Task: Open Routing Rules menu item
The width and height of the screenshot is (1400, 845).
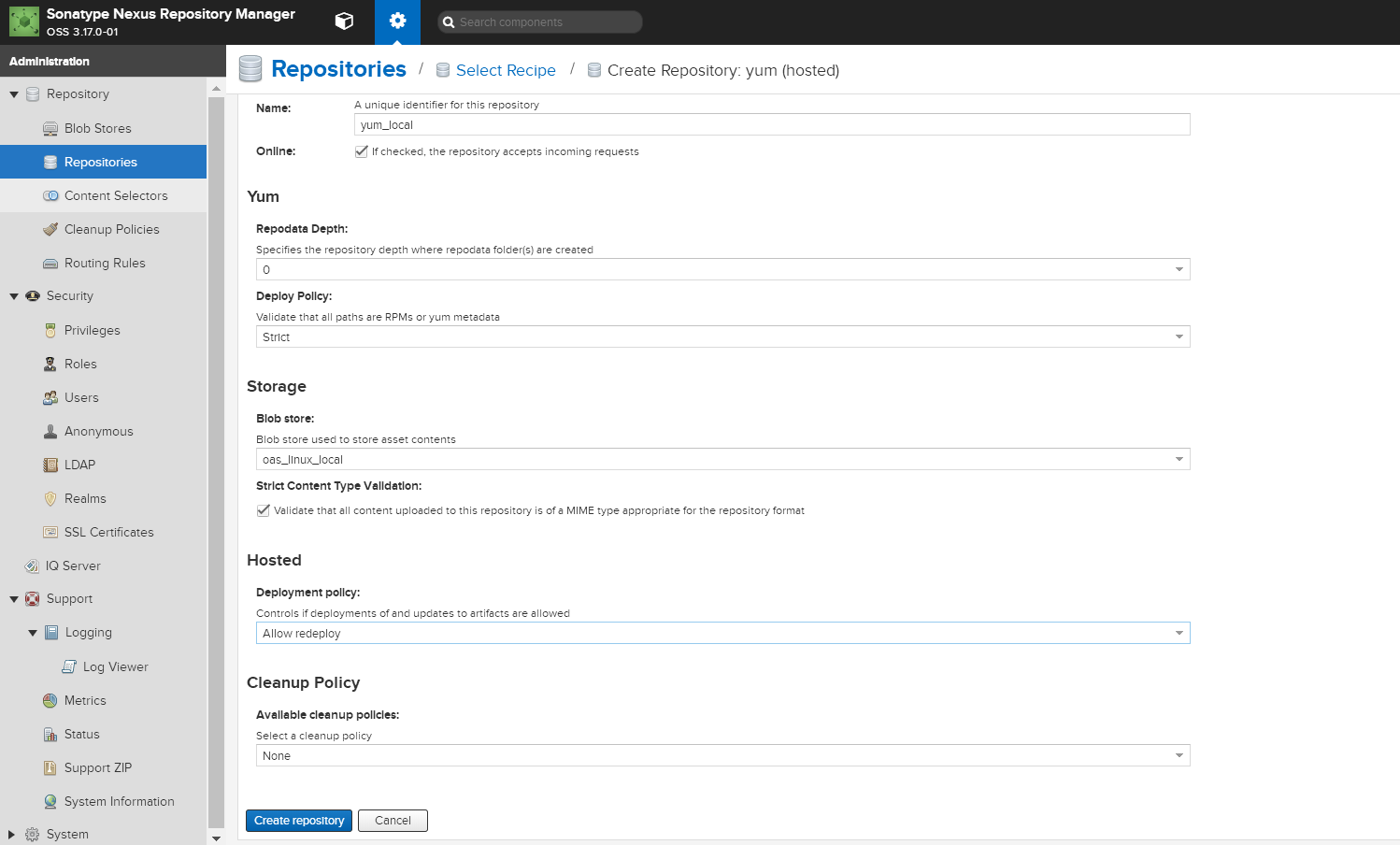Action: (x=103, y=263)
